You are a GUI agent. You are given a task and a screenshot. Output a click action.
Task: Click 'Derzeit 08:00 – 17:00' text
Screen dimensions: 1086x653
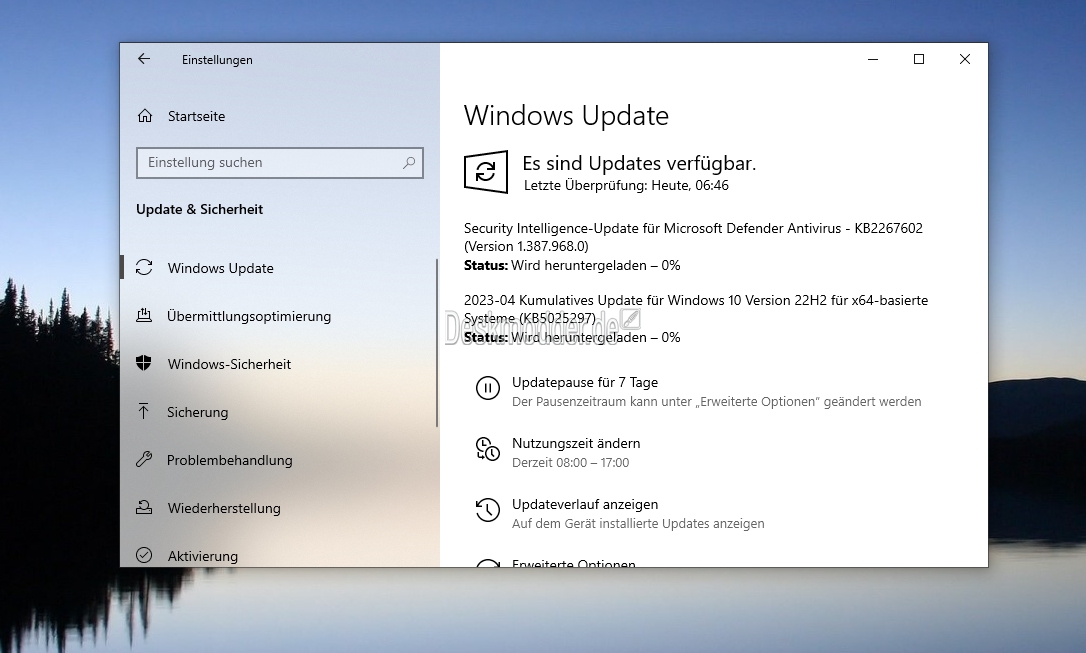(570, 463)
